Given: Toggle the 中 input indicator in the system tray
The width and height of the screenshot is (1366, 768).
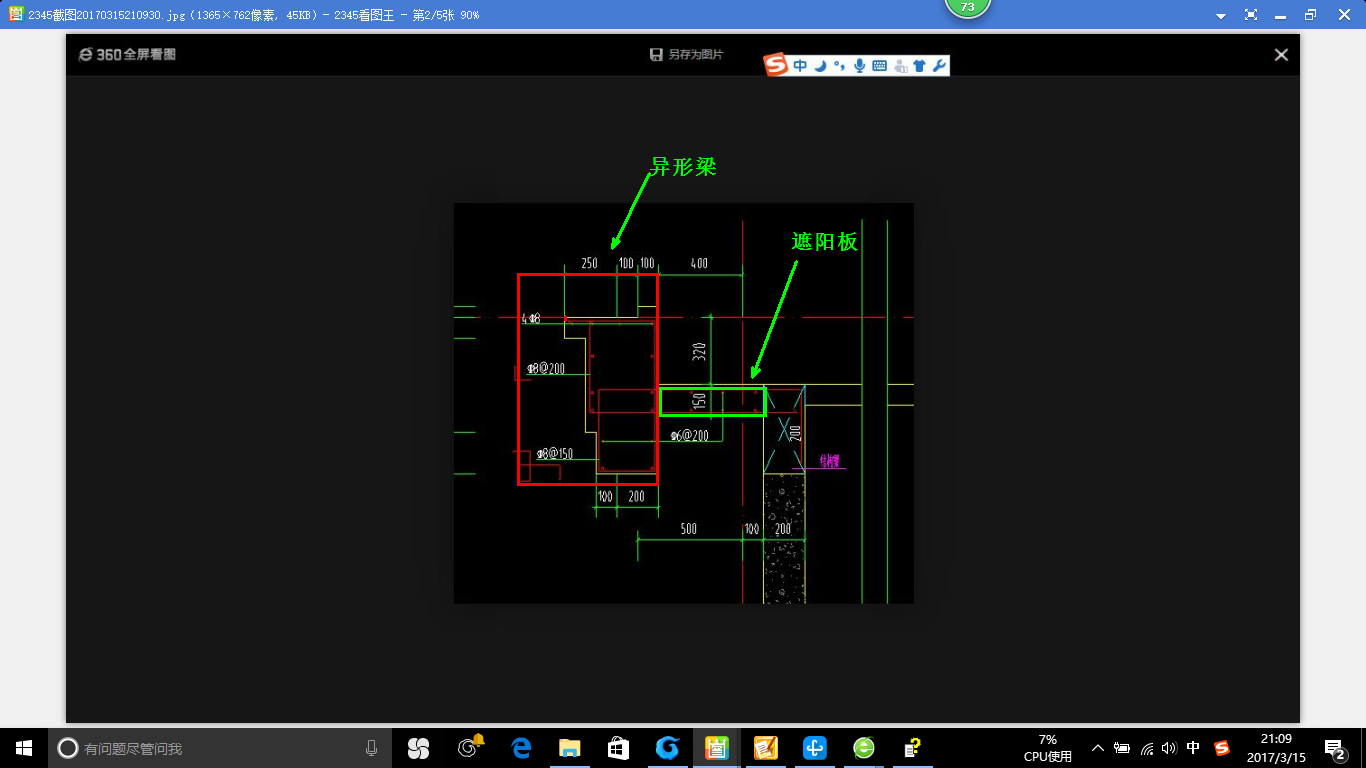Looking at the screenshot, I should [1193, 748].
